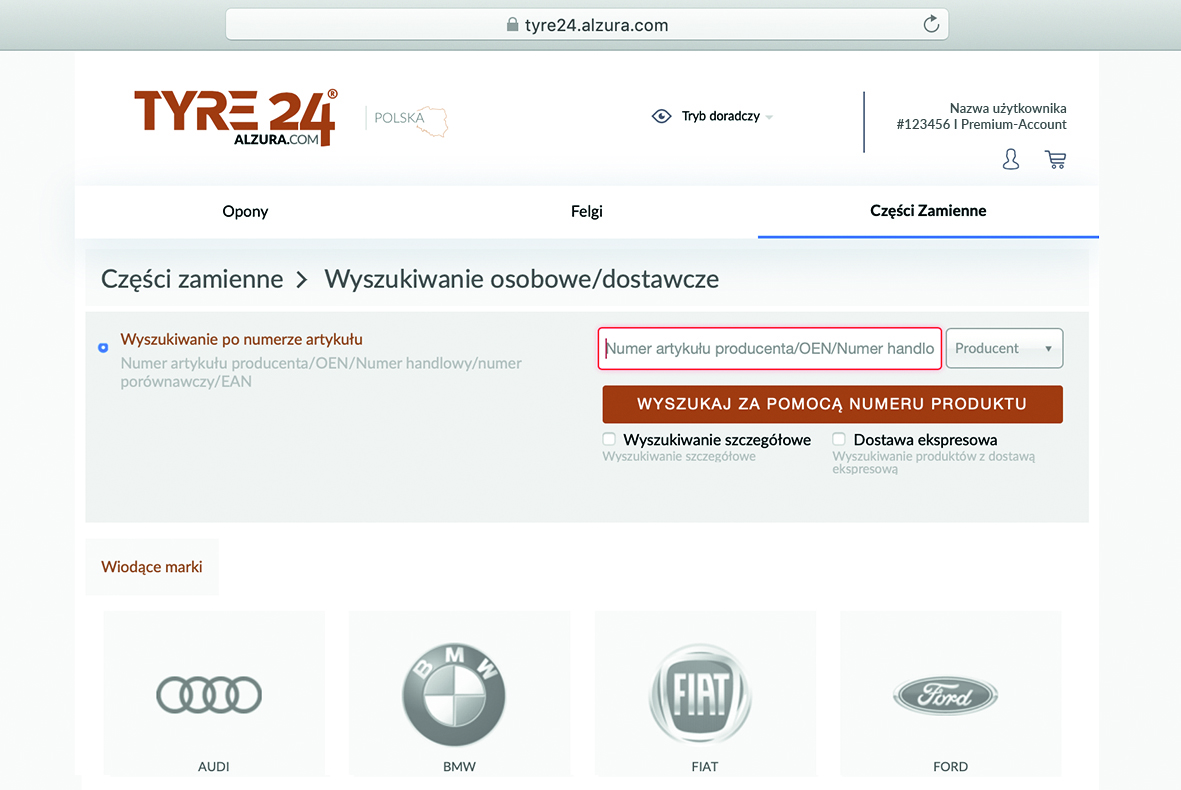Open the shopping cart icon
Screen dimensions: 1181x790
pos(1055,159)
